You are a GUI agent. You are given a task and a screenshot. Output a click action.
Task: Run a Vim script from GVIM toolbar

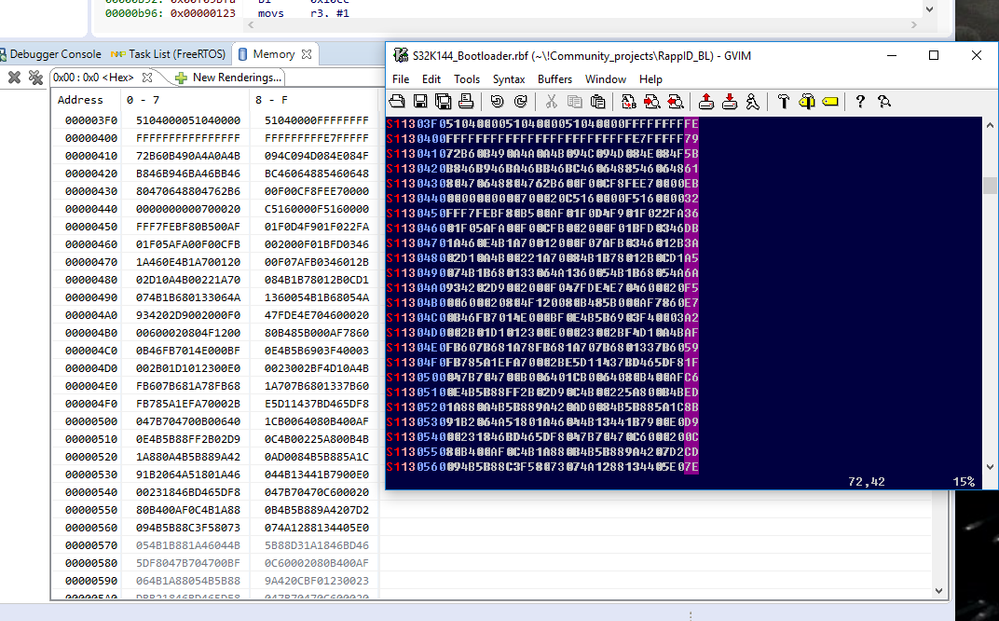coord(752,101)
